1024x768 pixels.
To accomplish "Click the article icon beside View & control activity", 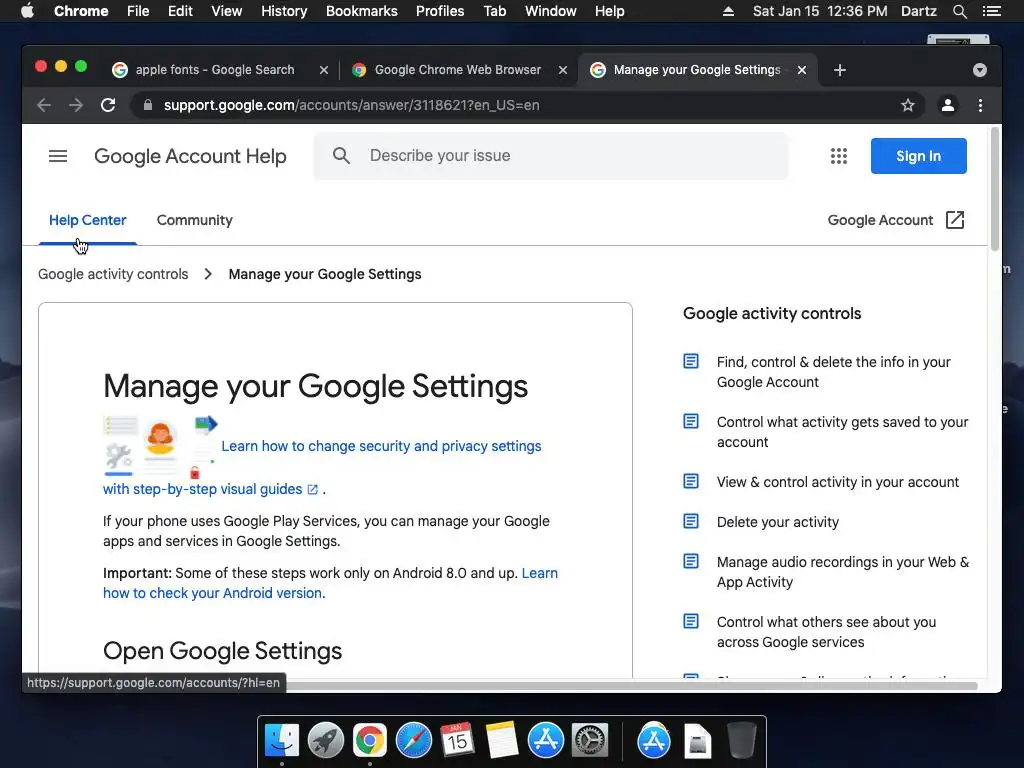I will click(x=691, y=481).
